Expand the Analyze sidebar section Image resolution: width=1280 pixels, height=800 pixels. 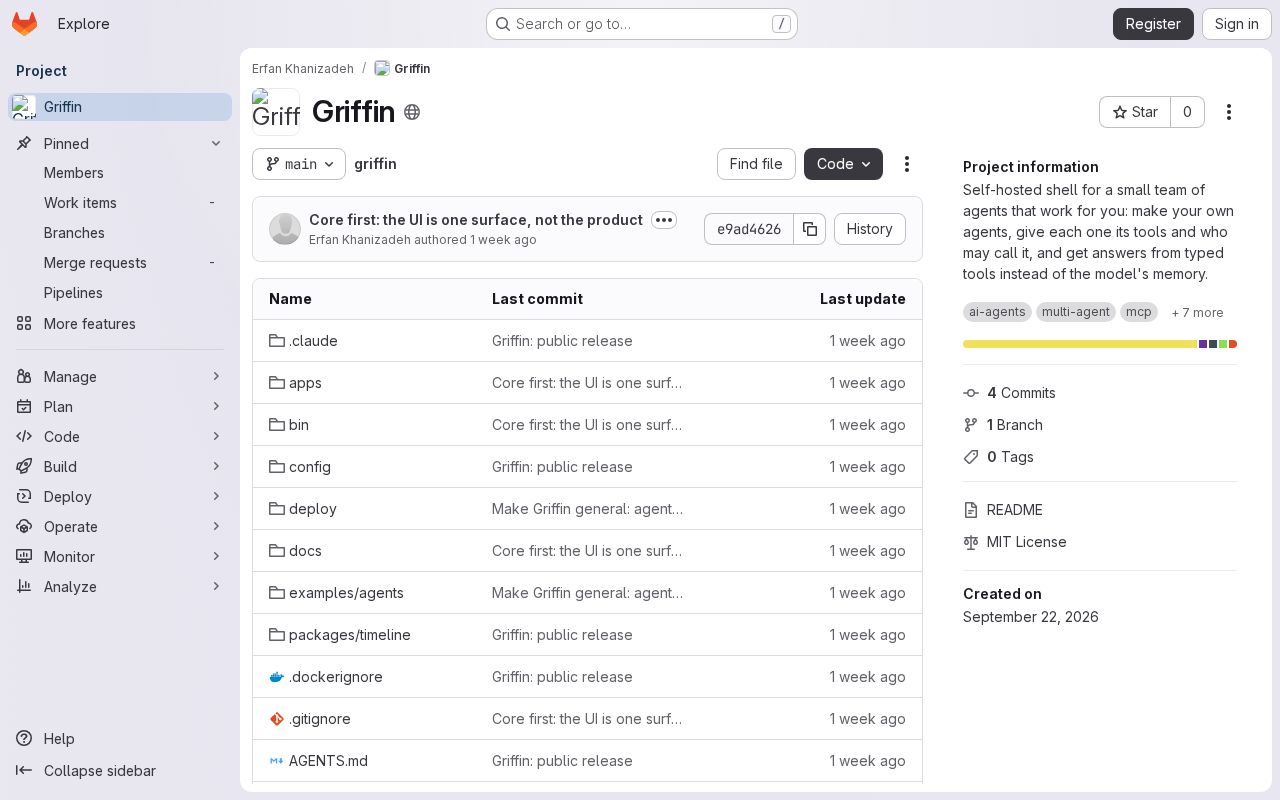click(120, 587)
